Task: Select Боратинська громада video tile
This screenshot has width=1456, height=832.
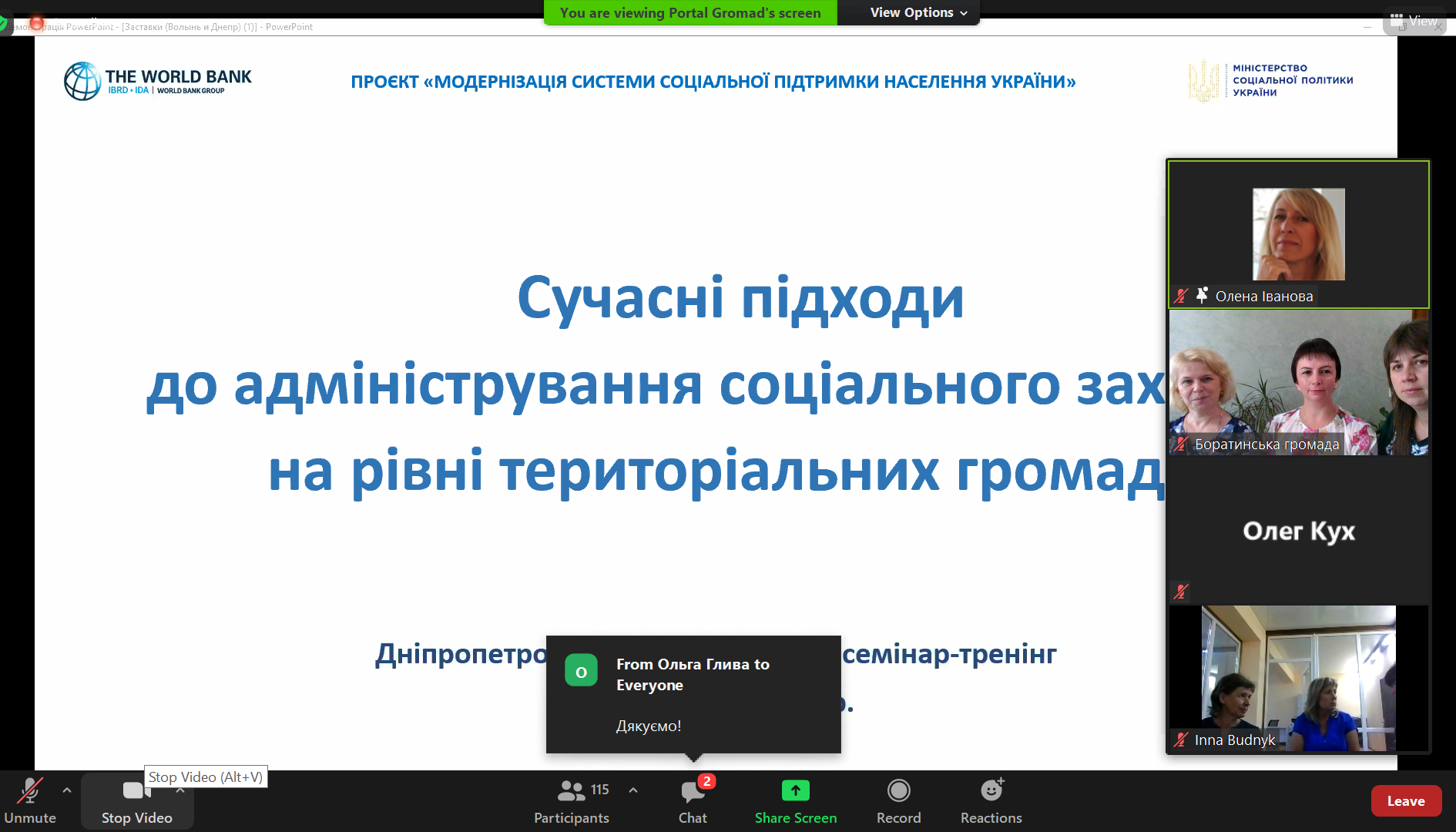Action: 1298,383
